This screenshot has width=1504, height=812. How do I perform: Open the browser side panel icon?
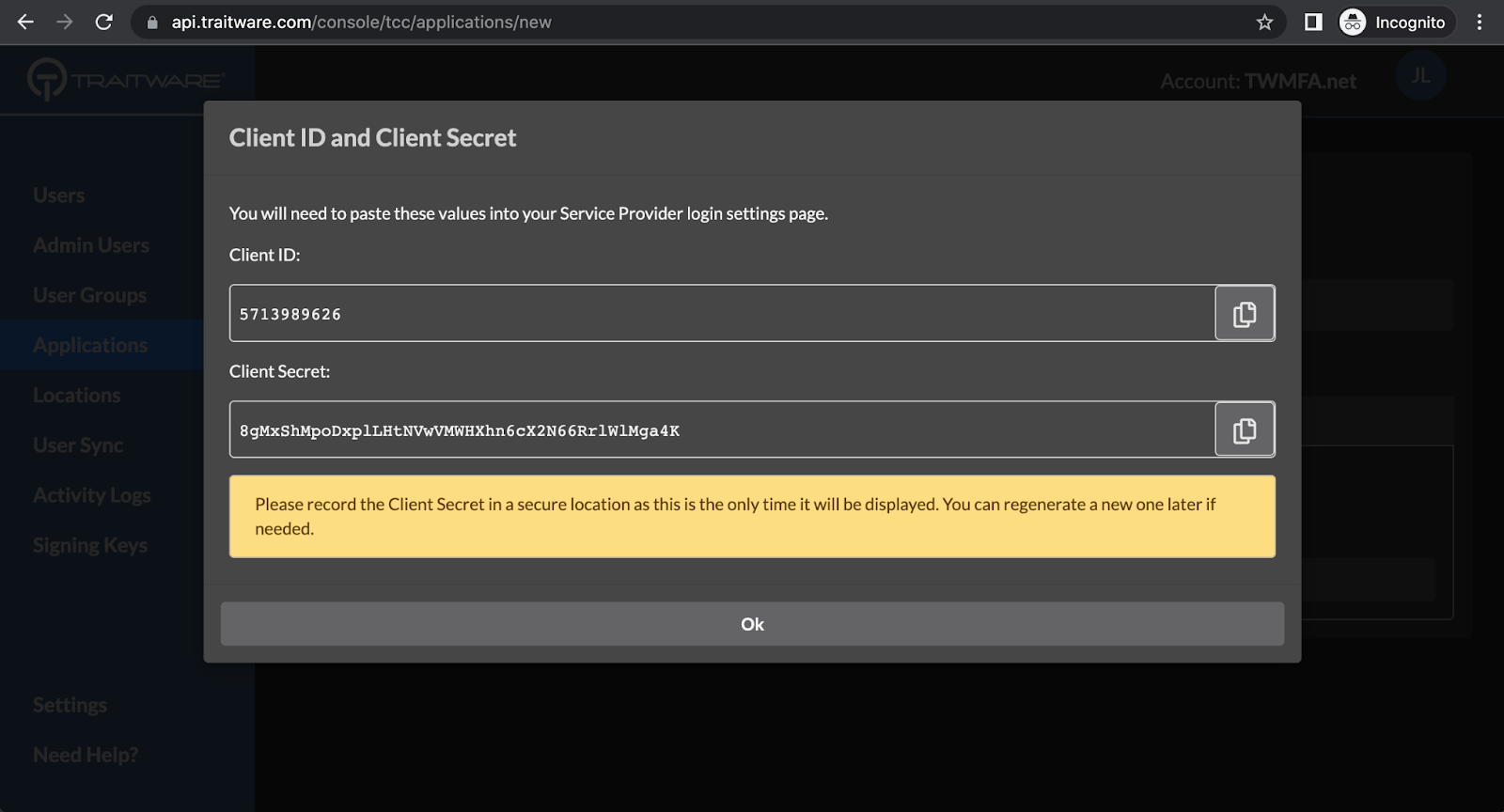coord(1313,22)
